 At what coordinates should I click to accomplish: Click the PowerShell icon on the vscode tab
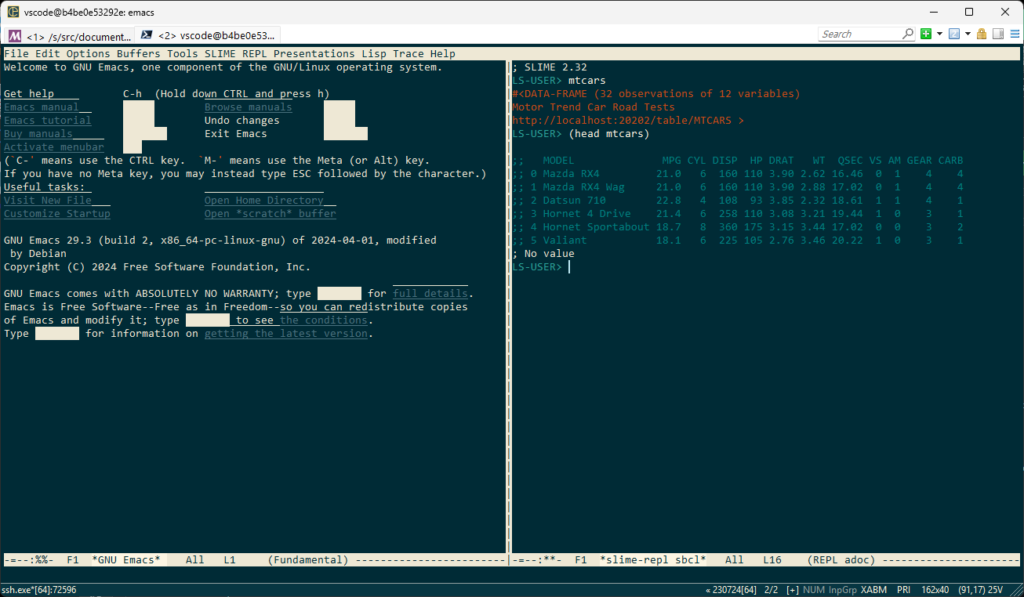point(148,34)
